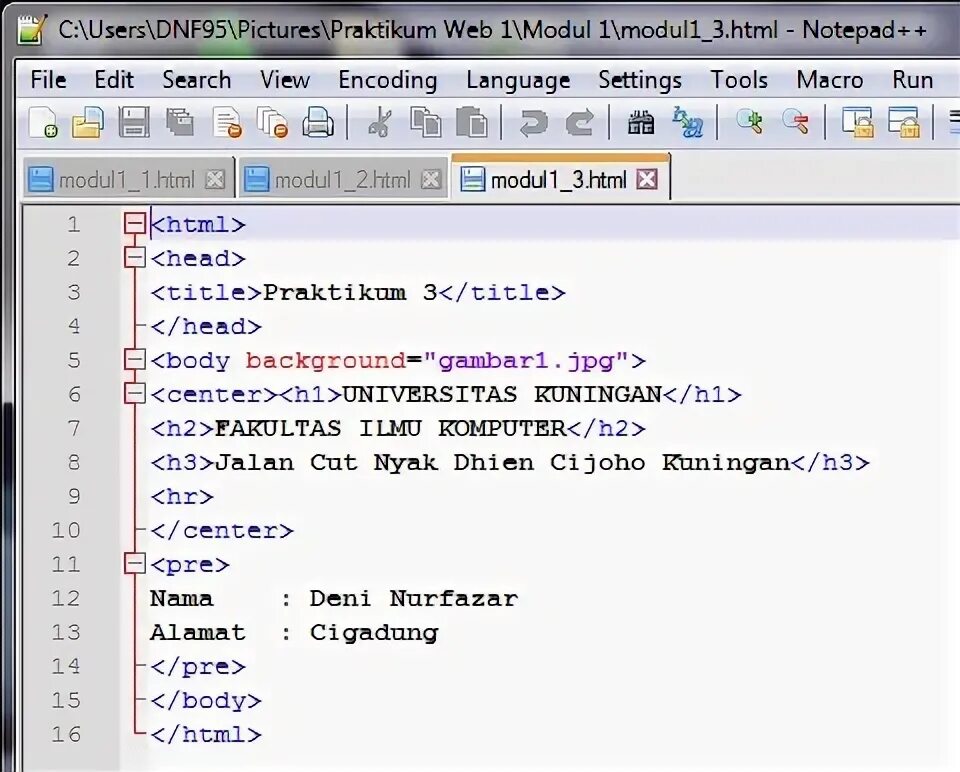Image resolution: width=960 pixels, height=772 pixels.
Task: Click the Synchronize Horizontal Scrolling icon
Action: tap(904, 122)
